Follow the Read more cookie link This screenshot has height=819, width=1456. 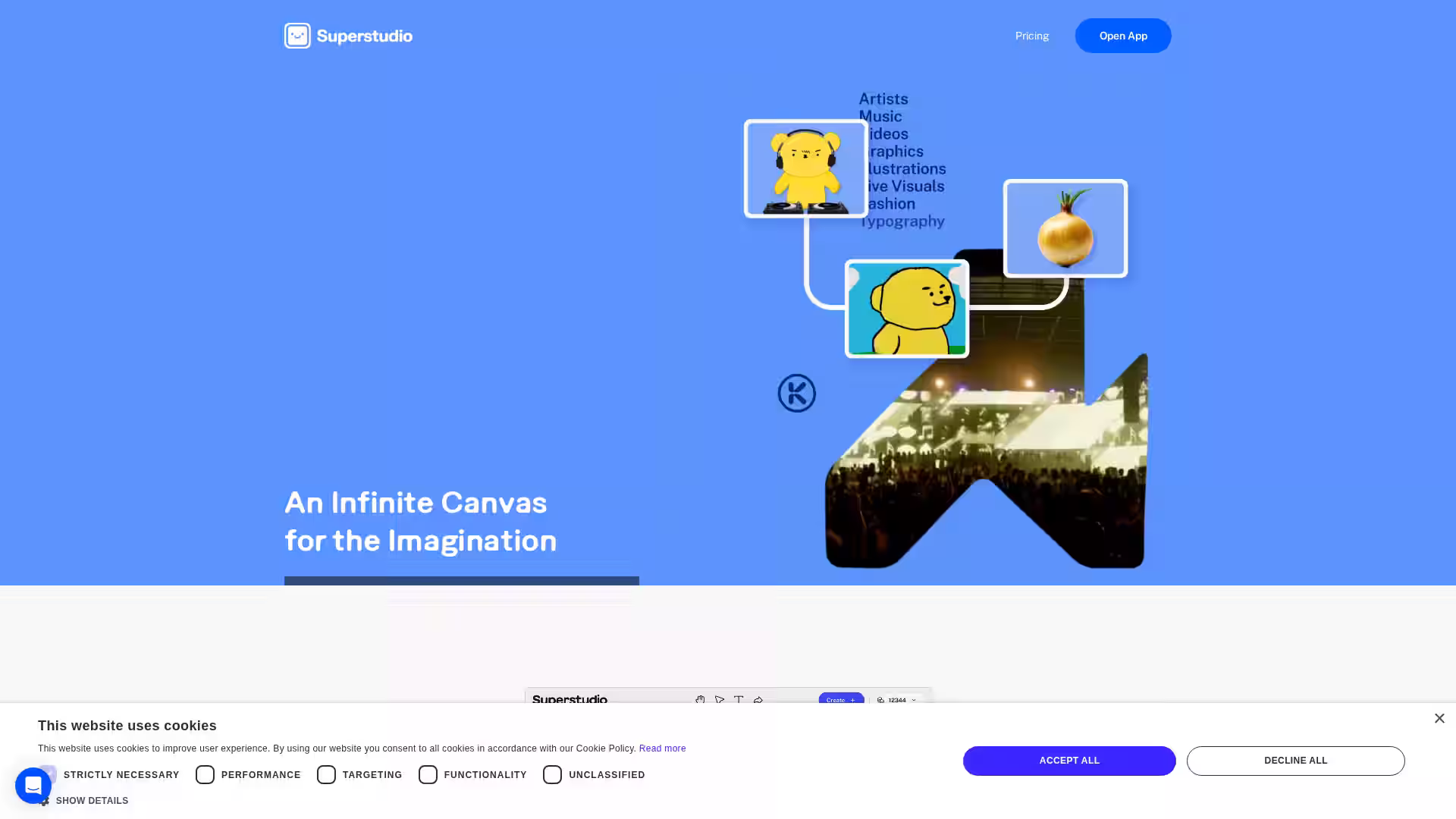[662, 748]
